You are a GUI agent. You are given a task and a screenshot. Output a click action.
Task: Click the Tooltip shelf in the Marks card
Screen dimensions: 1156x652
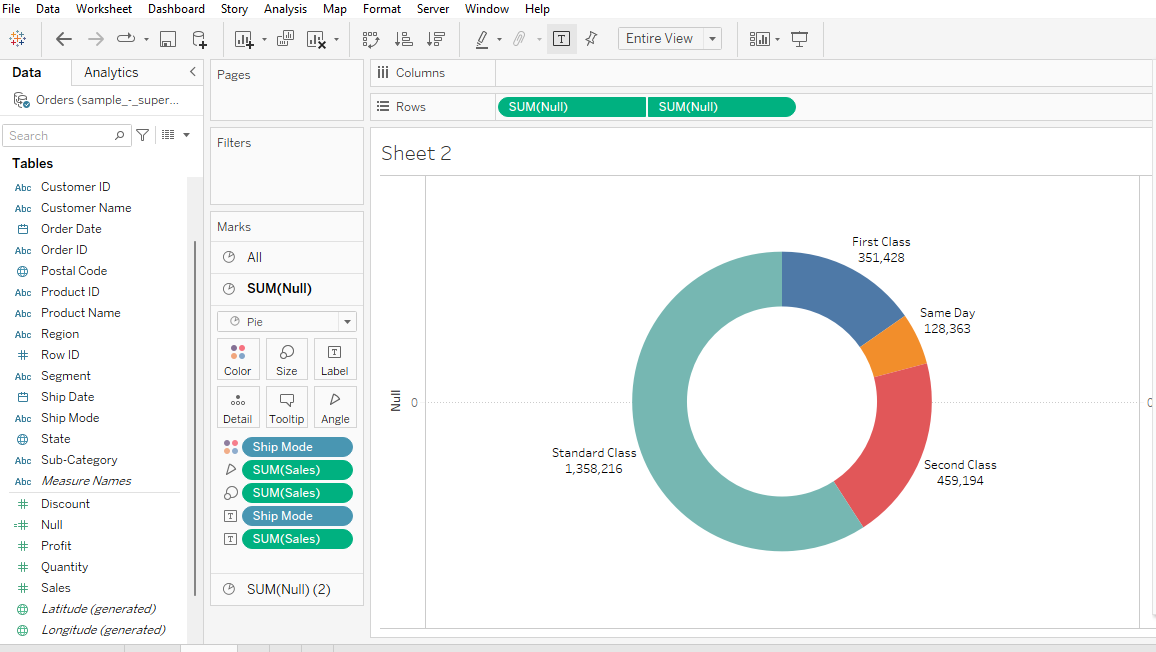click(x=287, y=406)
